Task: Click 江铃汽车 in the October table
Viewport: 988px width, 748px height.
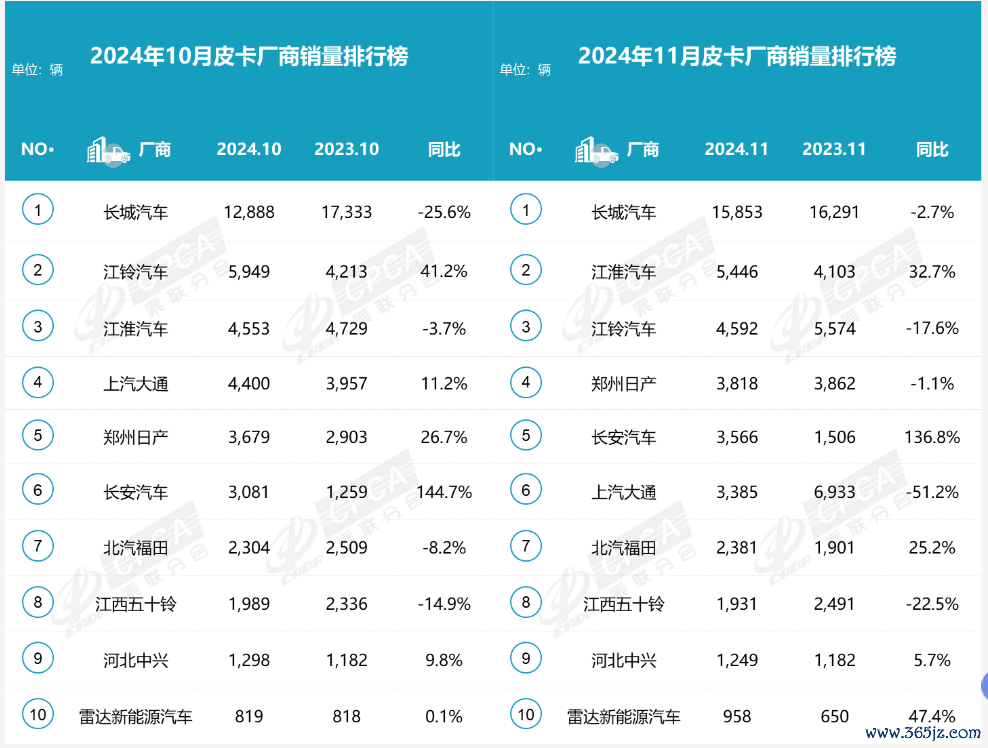Action: tap(135, 272)
